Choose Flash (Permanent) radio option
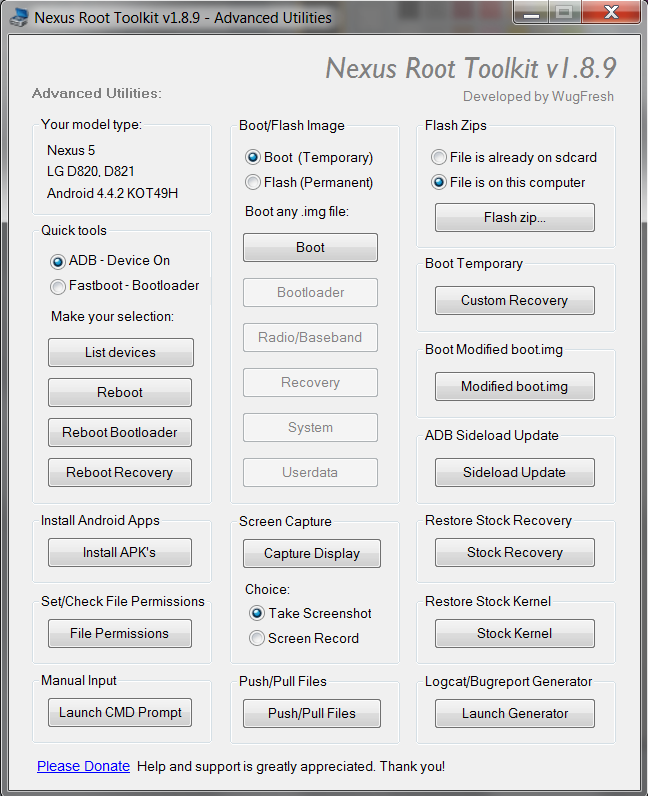The image size is (648, 796). tap(253, 182)
